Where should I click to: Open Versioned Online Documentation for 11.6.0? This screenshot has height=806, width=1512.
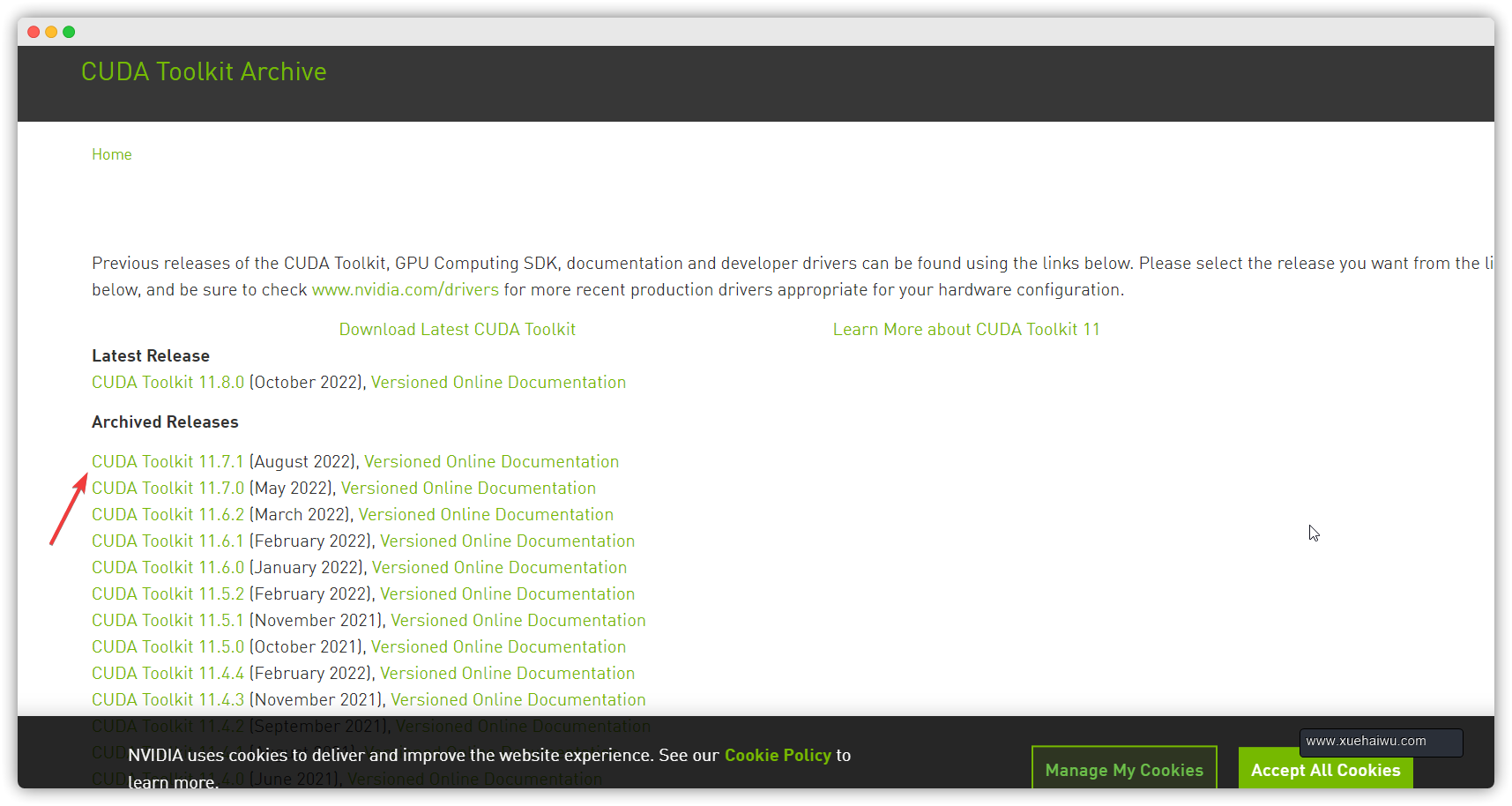click(x=499, y=568)
